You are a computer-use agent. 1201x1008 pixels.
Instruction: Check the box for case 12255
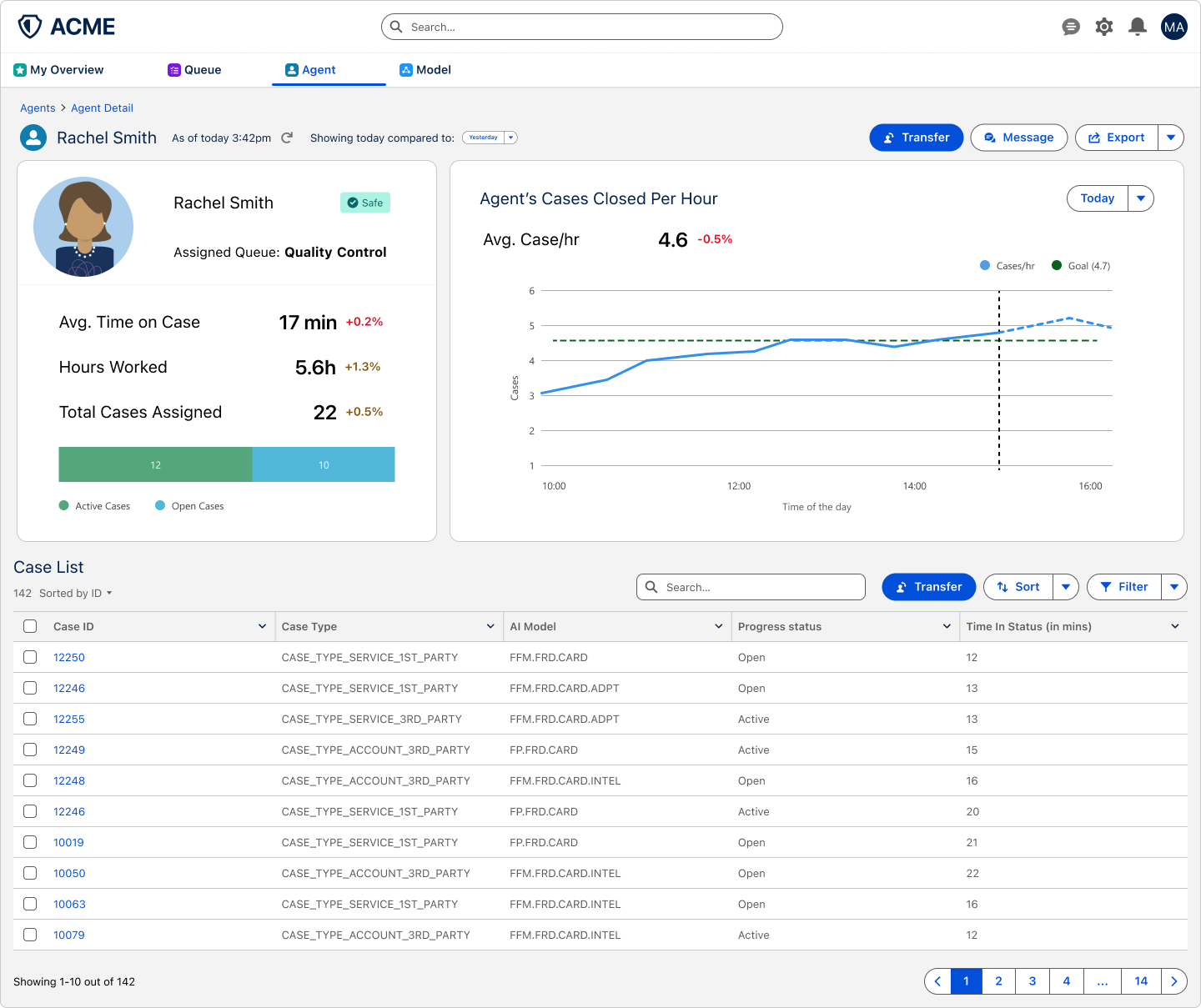pos(30,719)
